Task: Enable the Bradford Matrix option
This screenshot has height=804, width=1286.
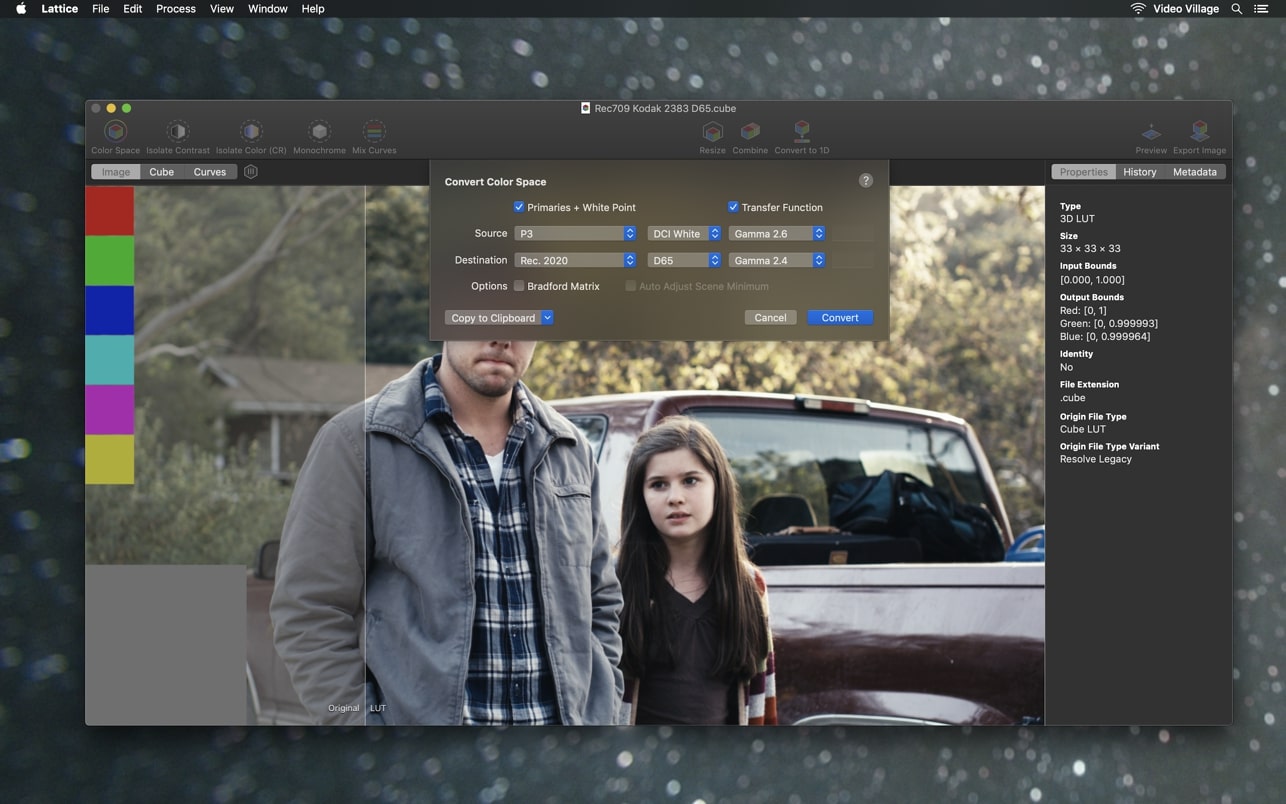Action: 519,286
